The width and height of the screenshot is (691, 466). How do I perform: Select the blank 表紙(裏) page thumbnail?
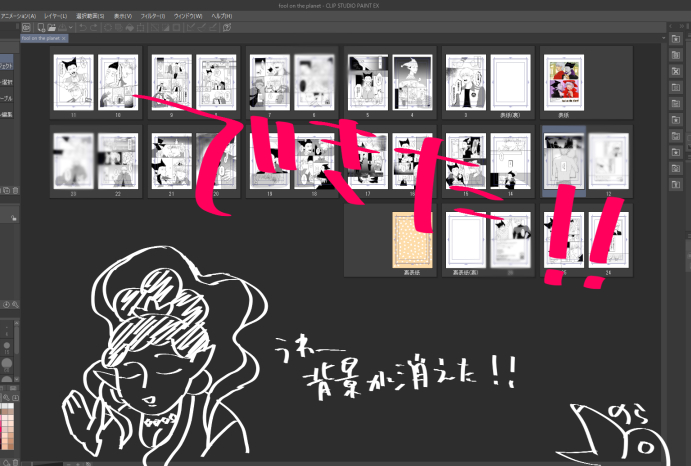[510, 82]
